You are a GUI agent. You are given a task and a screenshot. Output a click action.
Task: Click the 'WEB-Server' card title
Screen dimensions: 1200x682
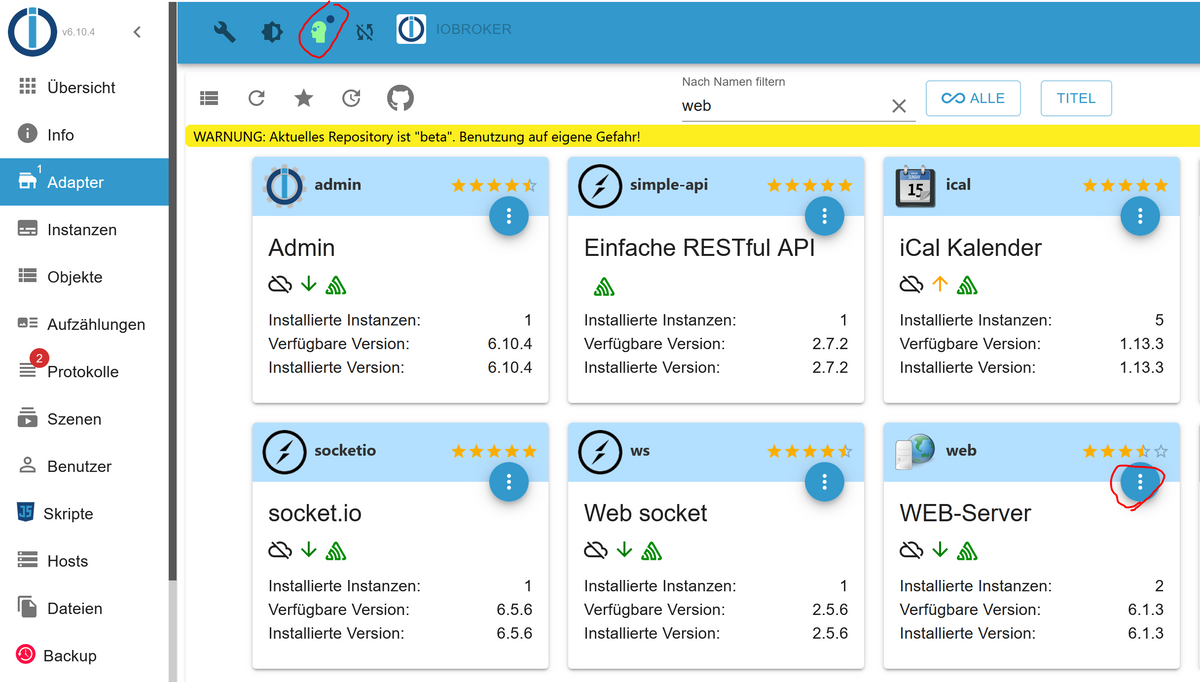pyautogui.click(x=965, y=513)
